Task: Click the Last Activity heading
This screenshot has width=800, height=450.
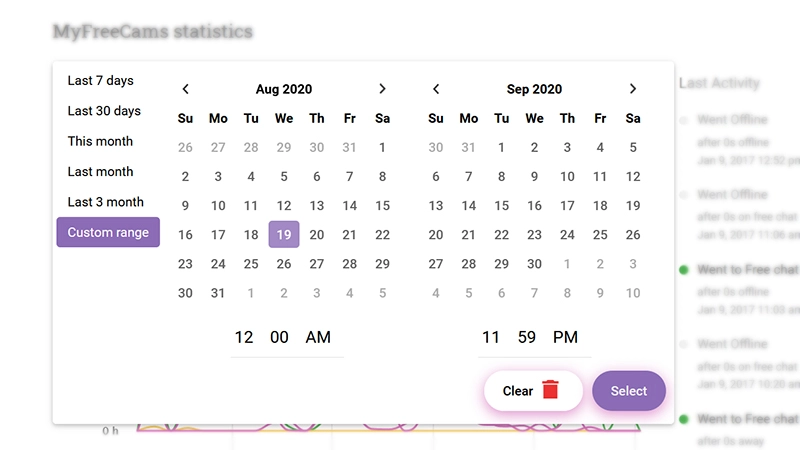Action: (719, 83)
